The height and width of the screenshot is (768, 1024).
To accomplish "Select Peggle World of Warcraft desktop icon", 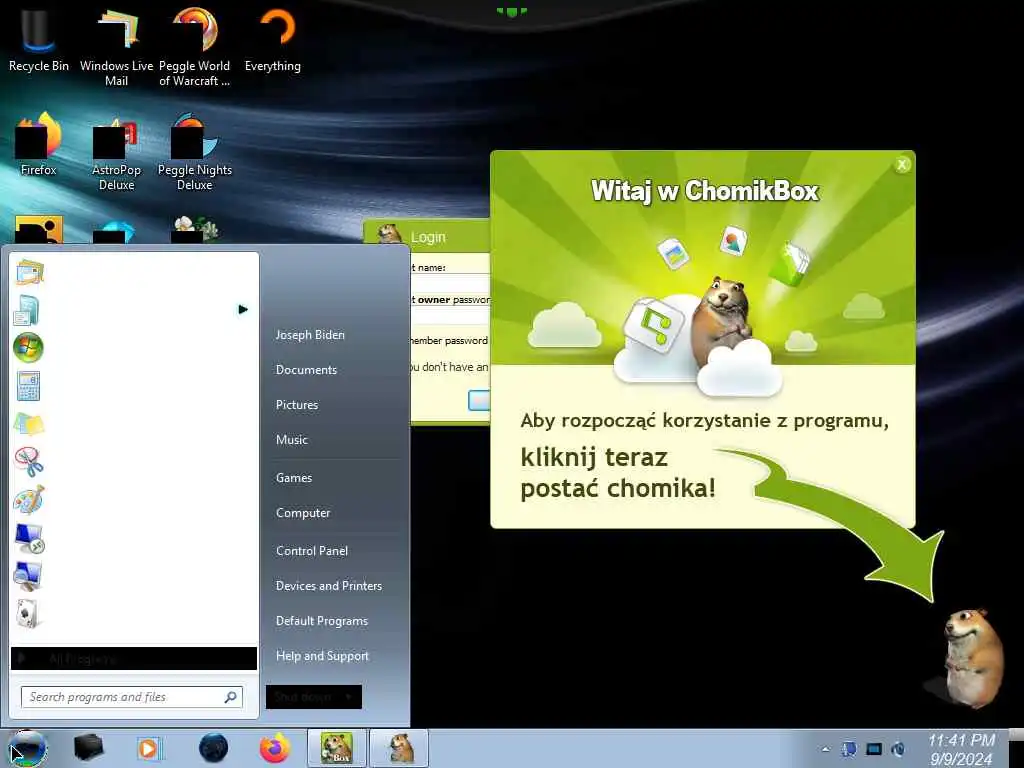I will click(195, 46).
